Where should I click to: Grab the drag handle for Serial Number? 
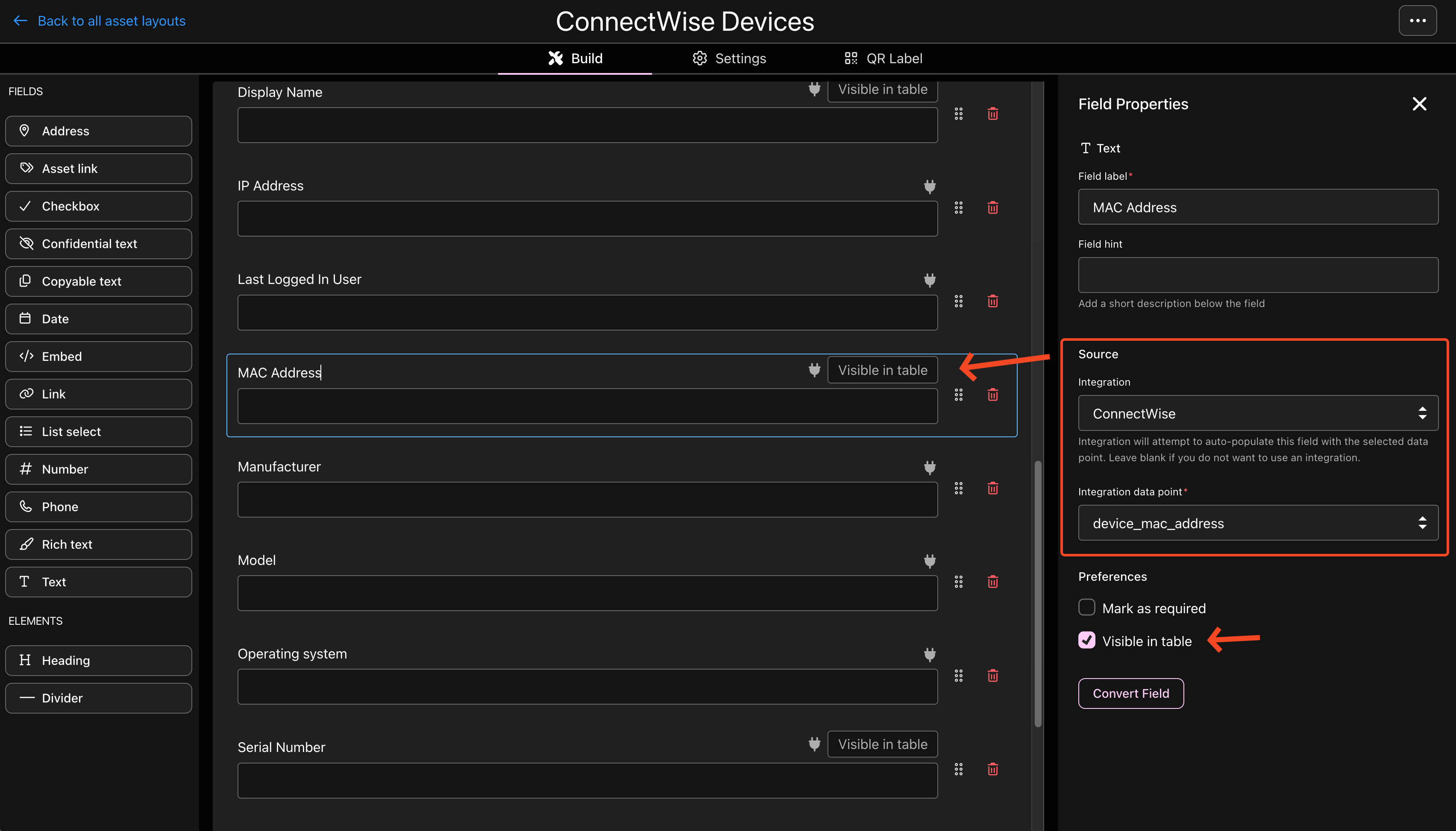pyautogui.click(x=959, y=770)
